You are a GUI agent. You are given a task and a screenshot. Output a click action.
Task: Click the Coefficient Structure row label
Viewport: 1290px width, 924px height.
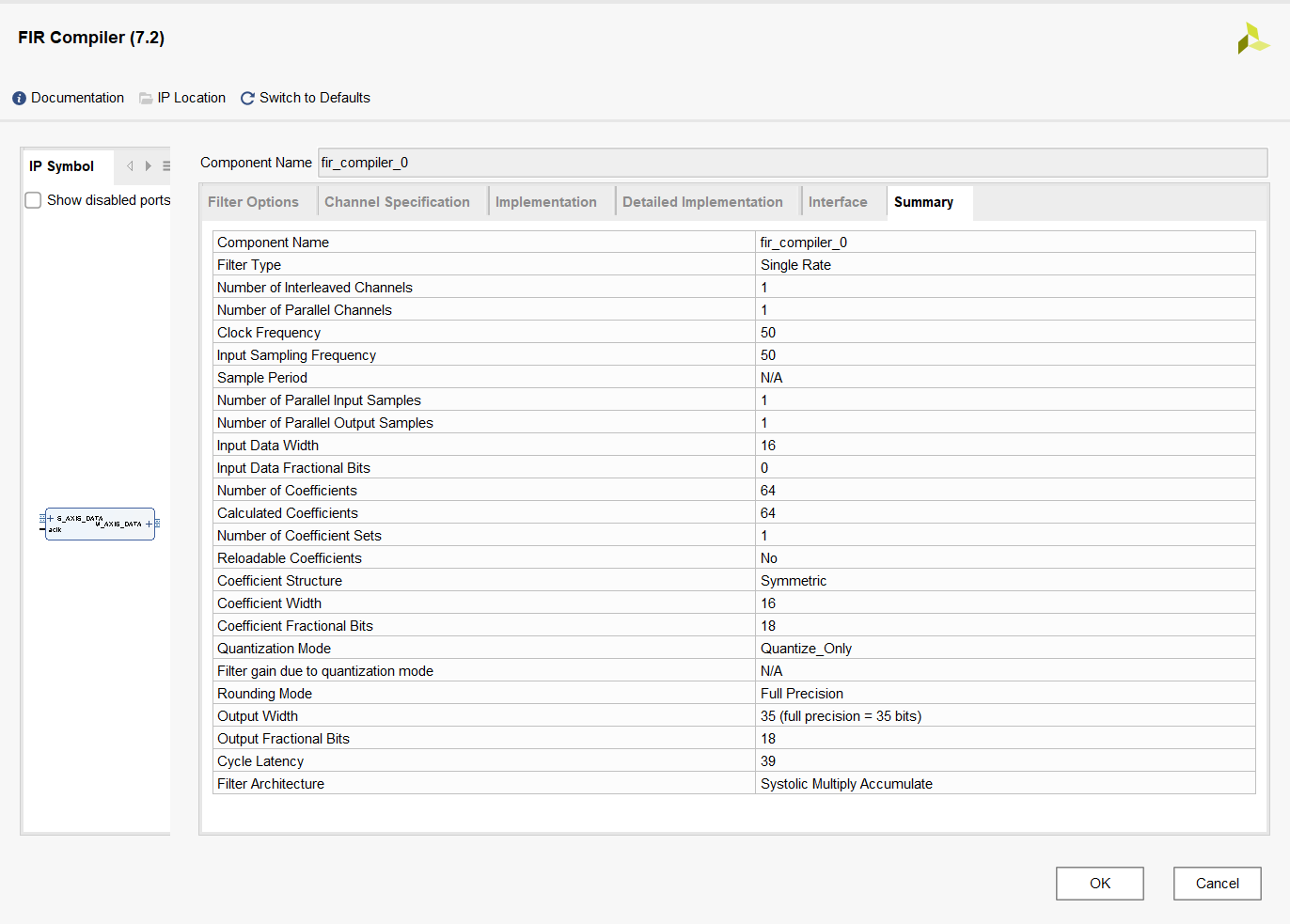point(279,581)
